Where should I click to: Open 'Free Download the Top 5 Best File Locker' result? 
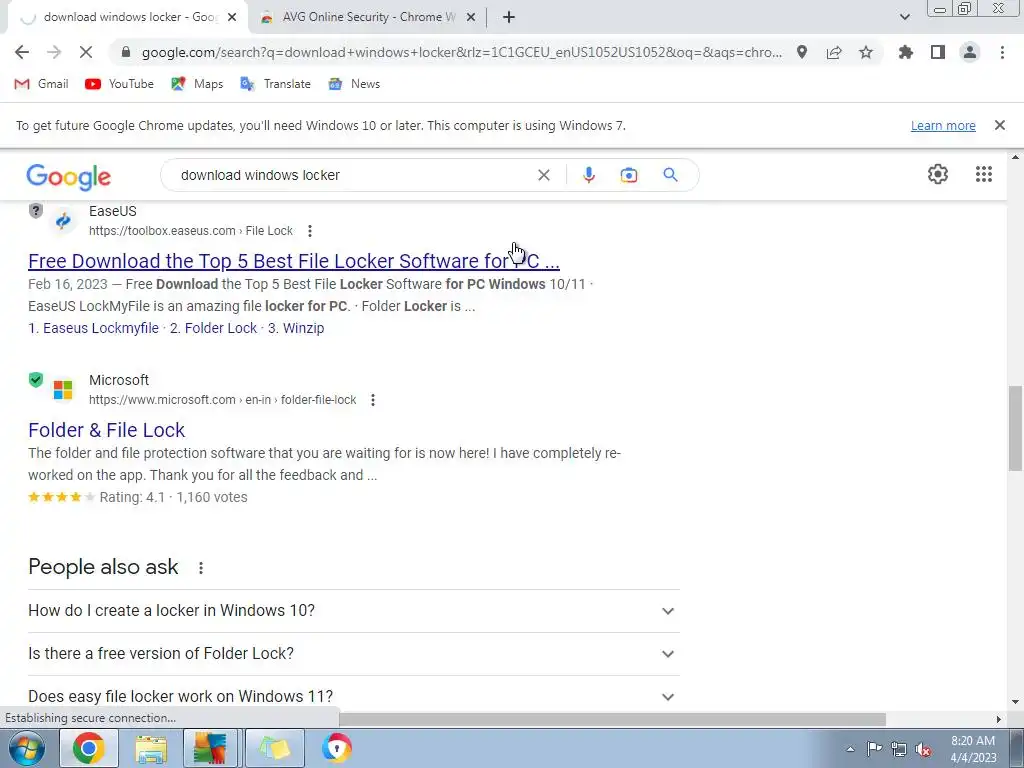point(294,261)
